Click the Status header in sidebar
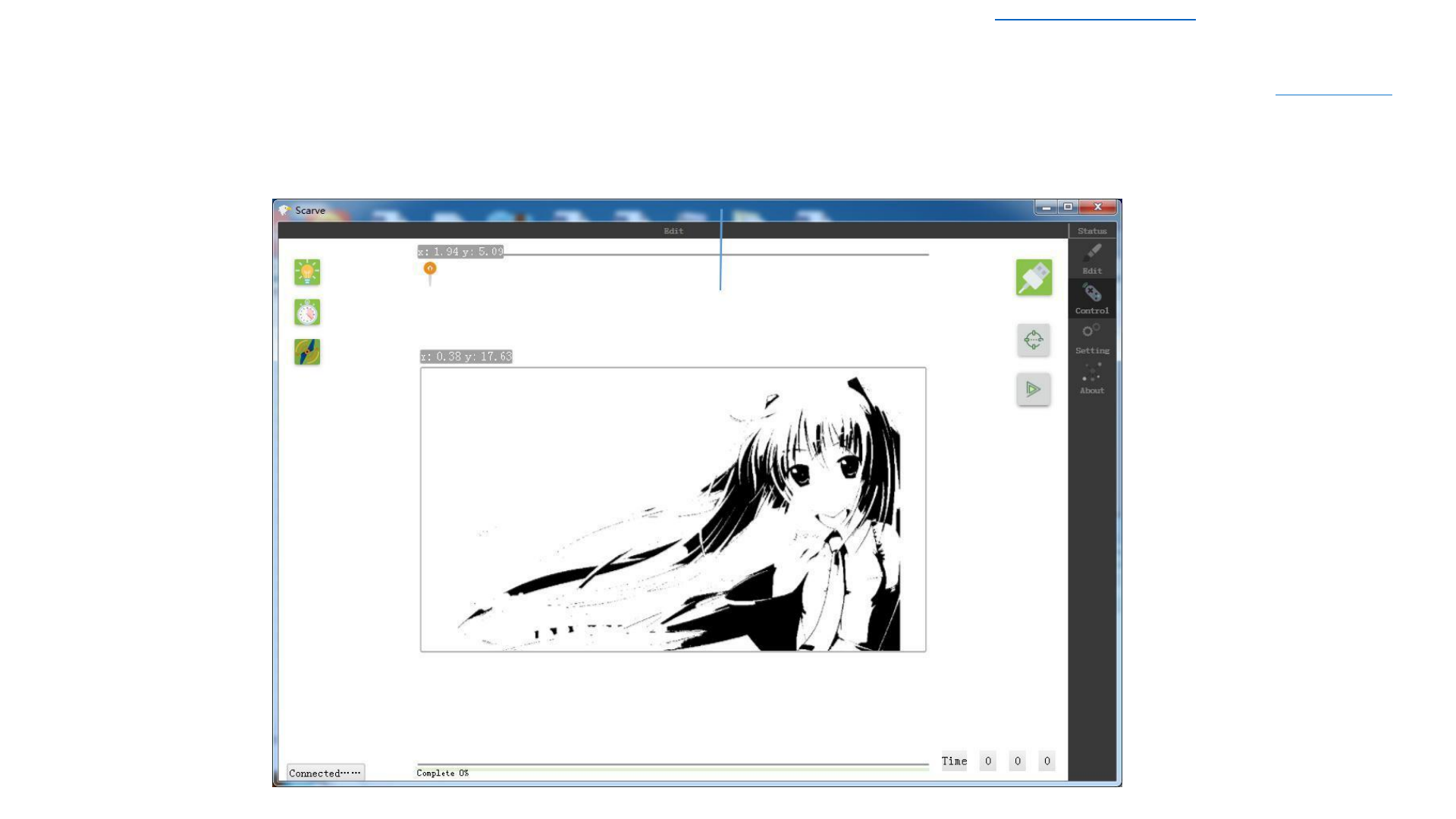The image size is (1456, 819). click(x=1092, y=231)
